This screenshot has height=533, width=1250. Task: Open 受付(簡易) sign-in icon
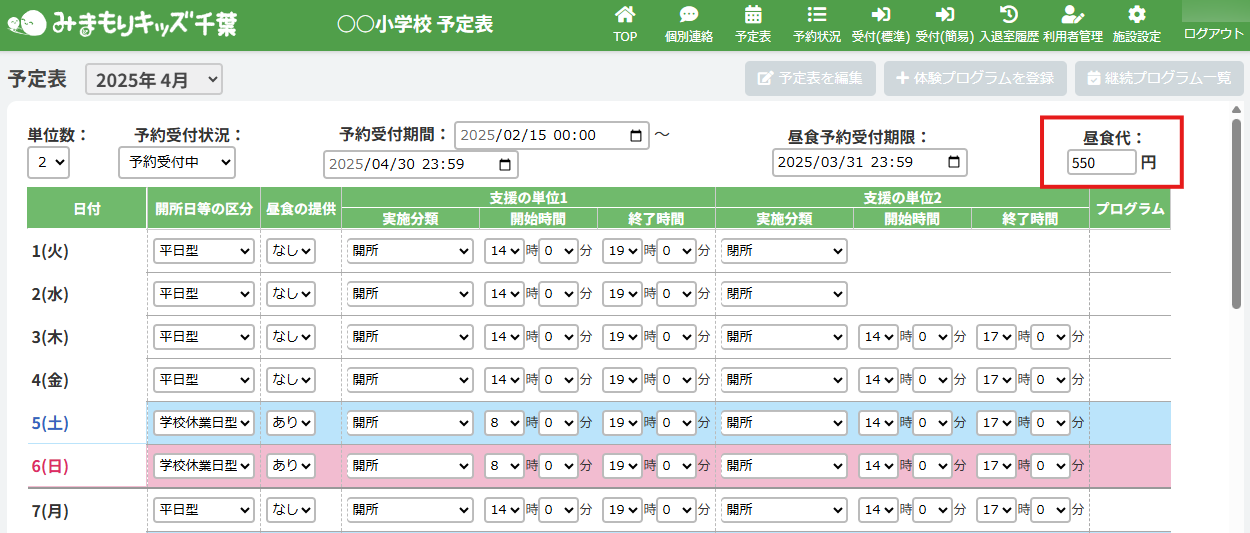tap(944, 16)
